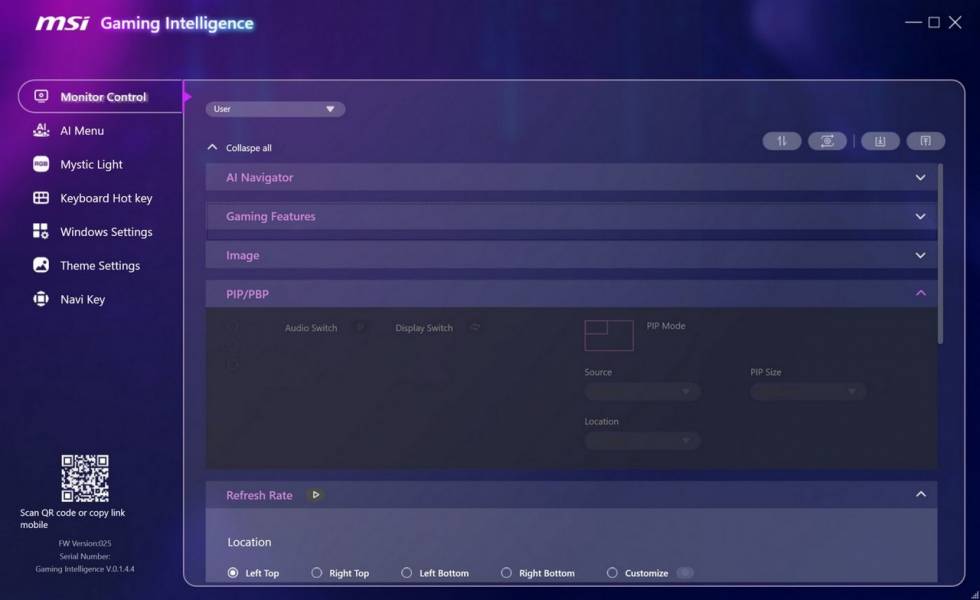The height and width of the screenshot is (600, 980).
Task: Choose the Customize location radio button
Action: (612, 573)
